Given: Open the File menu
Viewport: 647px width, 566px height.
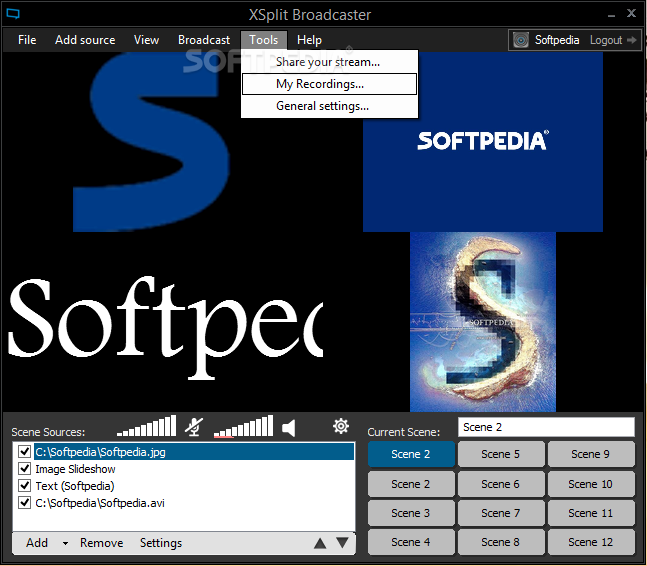Looking at the screenshot, I should 27,40.
